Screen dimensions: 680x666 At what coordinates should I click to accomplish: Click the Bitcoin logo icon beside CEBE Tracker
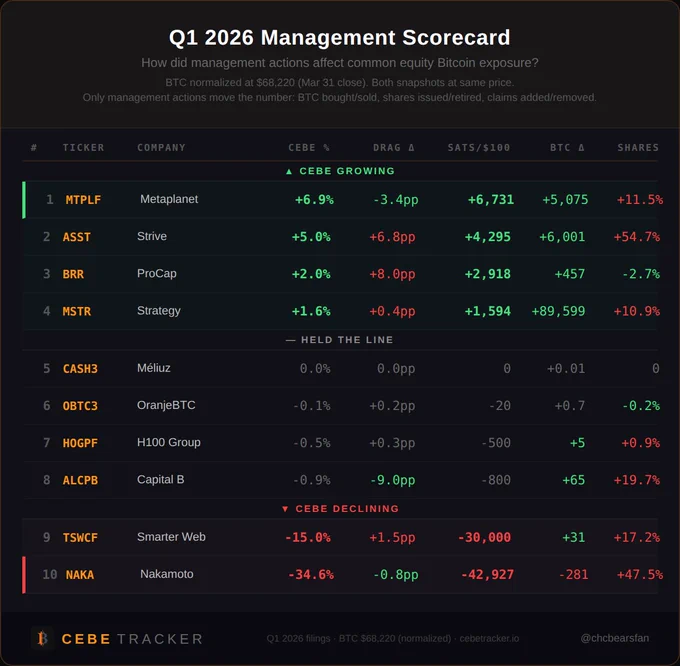tap(42, 638)
